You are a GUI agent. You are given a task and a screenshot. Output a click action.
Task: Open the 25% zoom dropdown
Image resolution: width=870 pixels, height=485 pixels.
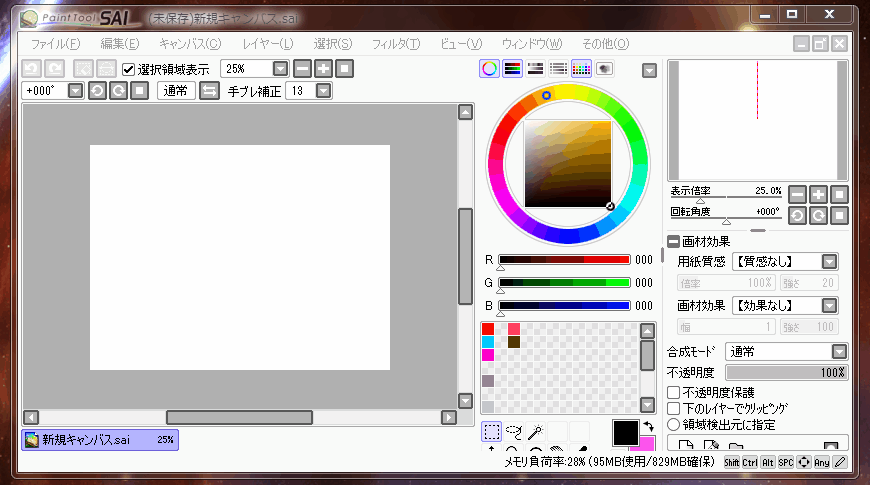(281, 69)
